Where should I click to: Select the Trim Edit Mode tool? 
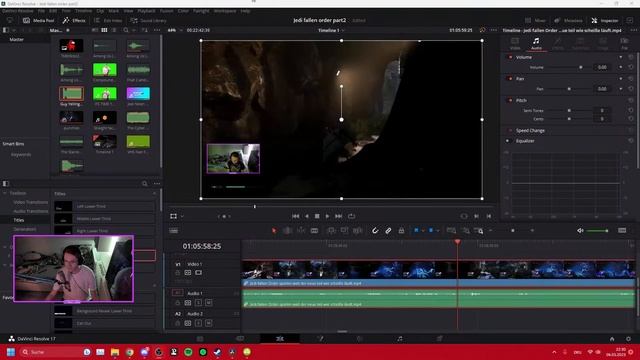(x=287, y=231)
